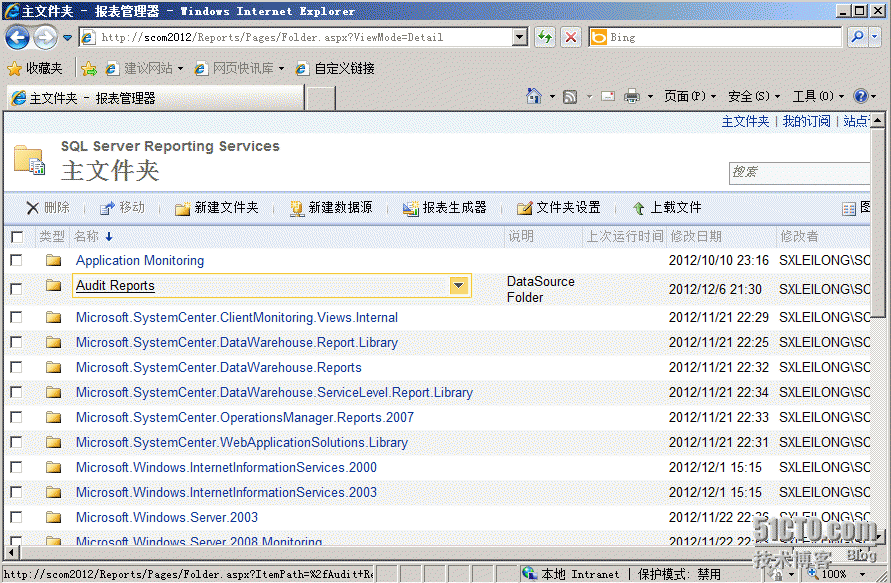
Task: Click the red Stop loading icon
Action: [x=571, y=38]
